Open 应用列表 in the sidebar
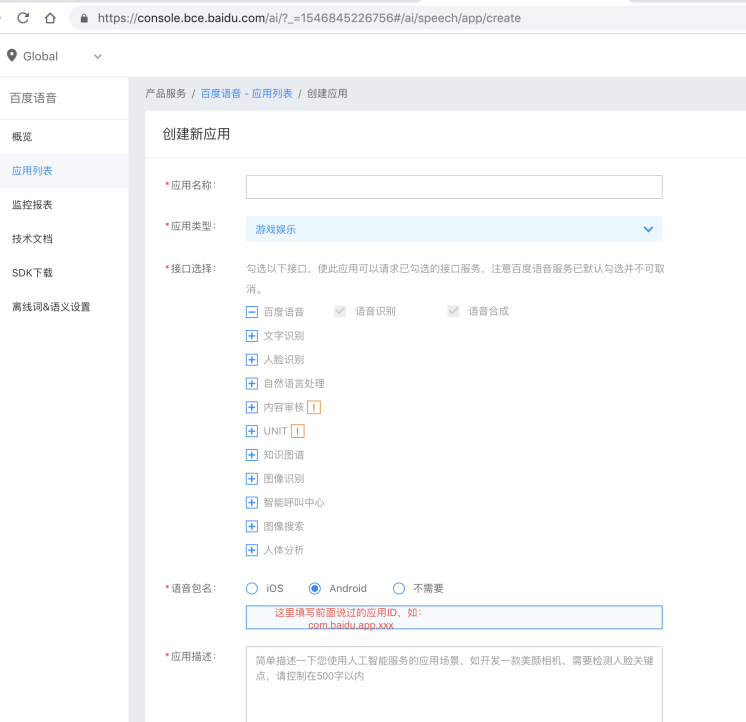The image size is (746, 722). point(64,171)
